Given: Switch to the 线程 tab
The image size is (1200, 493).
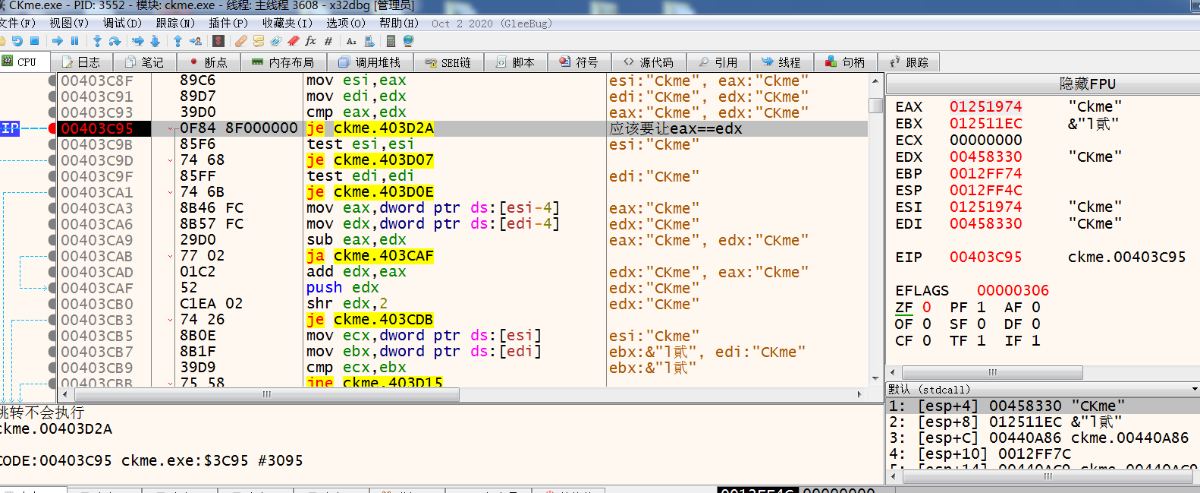Looking at the screenshot, I should tap(780, 62).
